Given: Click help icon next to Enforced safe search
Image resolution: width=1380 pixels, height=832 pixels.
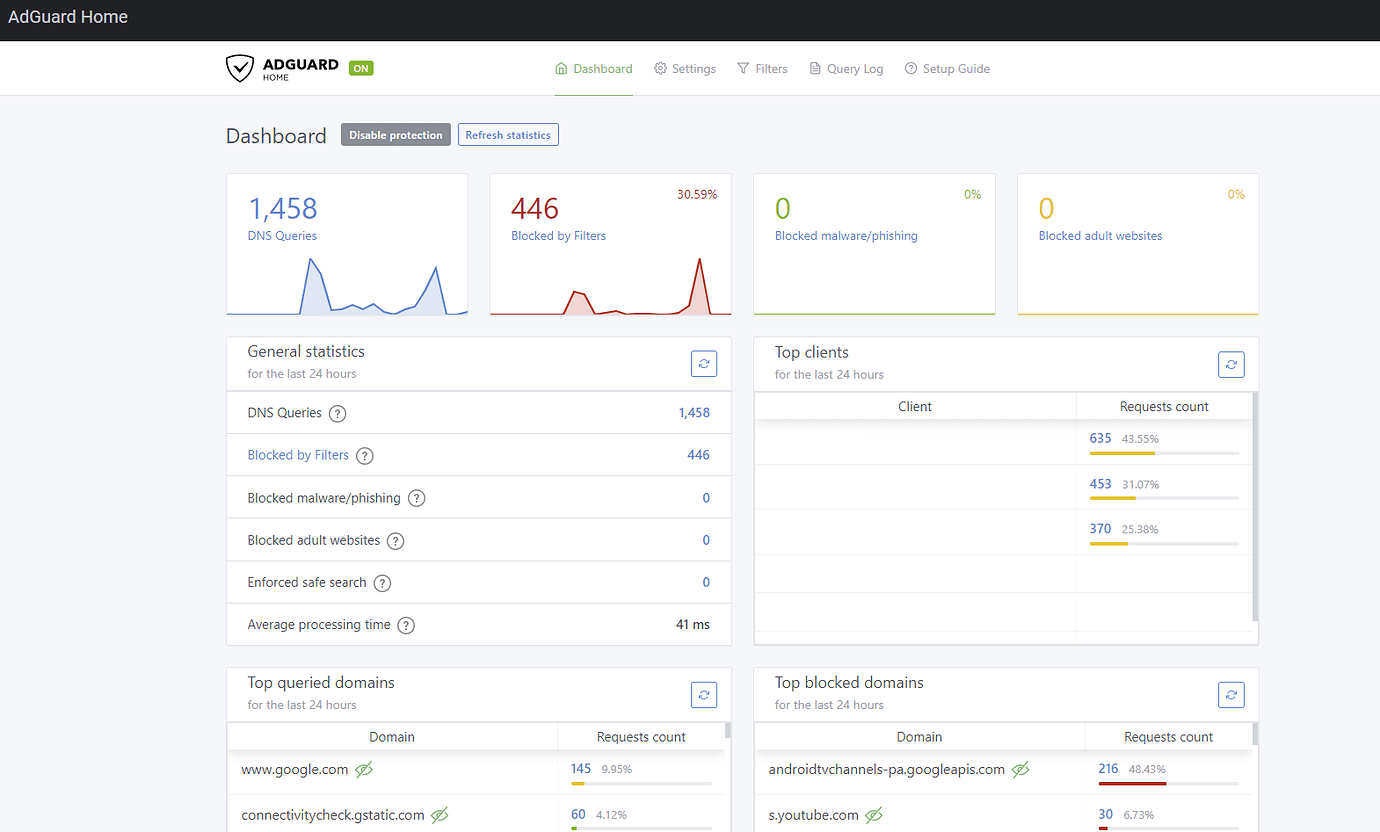Looking at the screenshot, I should point(382,583).
